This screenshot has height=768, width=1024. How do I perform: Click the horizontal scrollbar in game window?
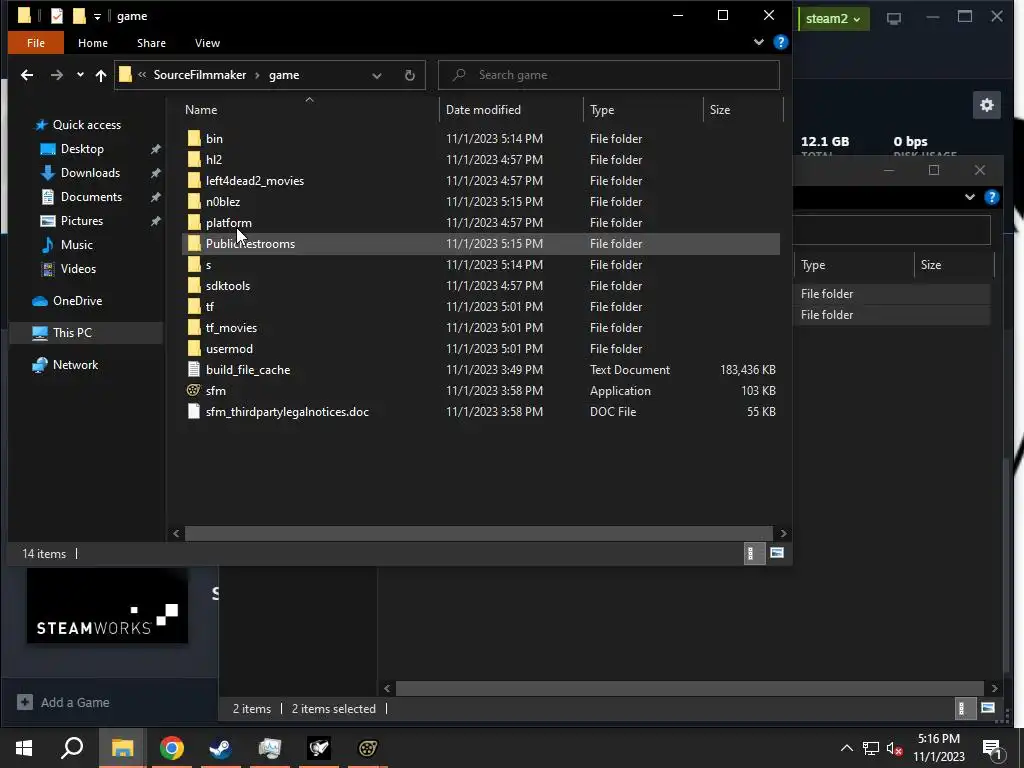click(x=479, y=534)
